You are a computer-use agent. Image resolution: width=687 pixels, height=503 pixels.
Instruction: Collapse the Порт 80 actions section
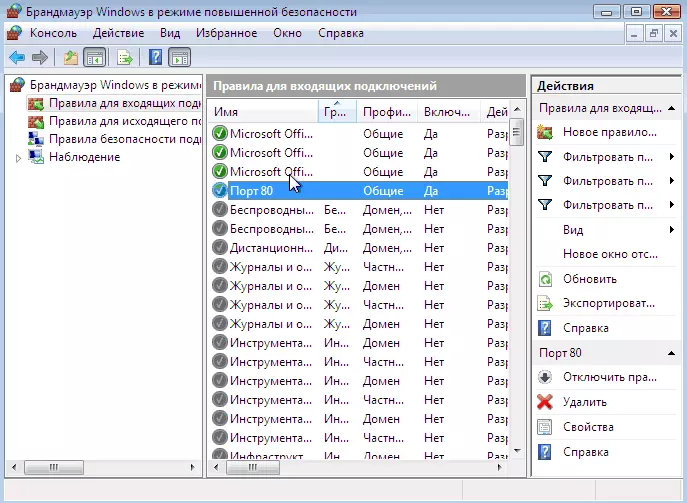[x=669, y=353]
